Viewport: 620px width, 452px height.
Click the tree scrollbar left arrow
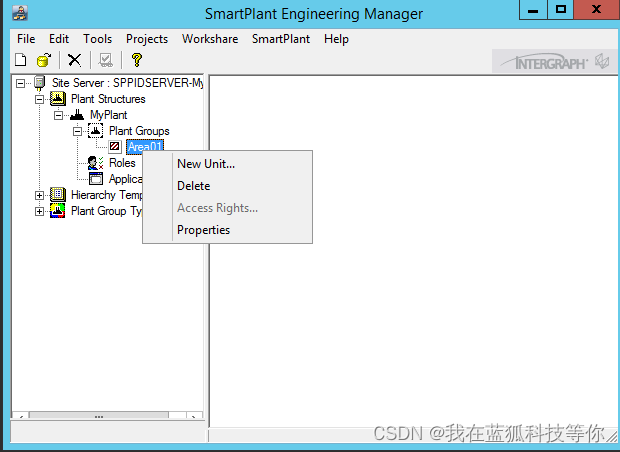(x=21, y=416)
